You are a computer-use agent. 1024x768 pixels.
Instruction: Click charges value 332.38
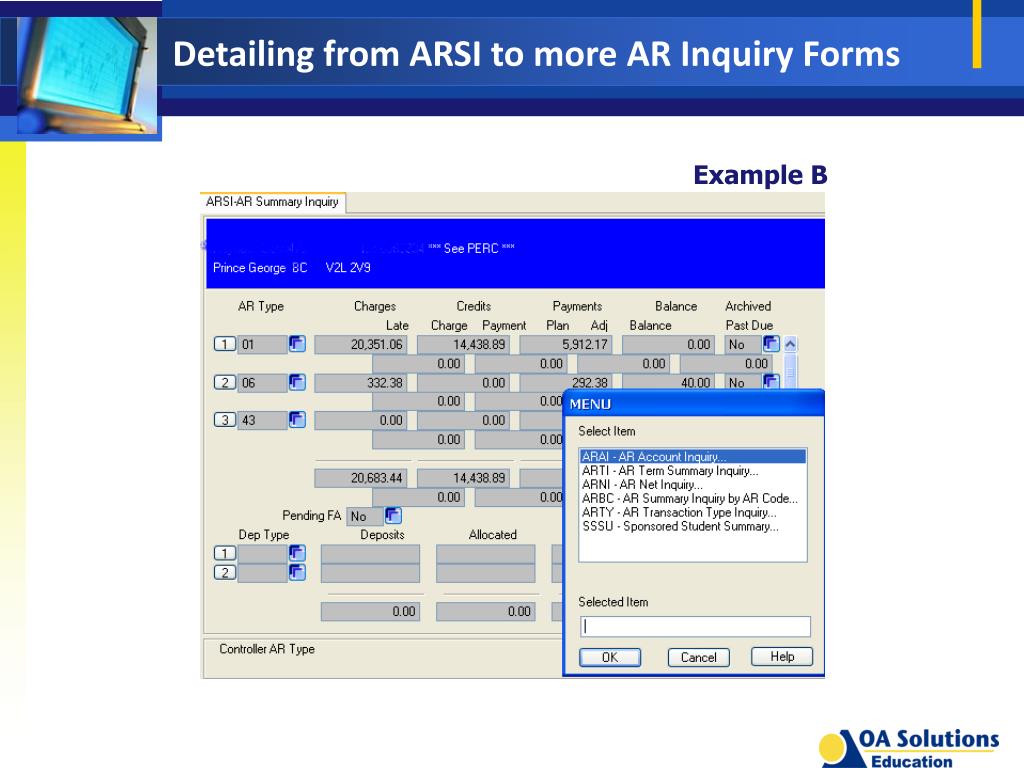click(x=360, y=383)
